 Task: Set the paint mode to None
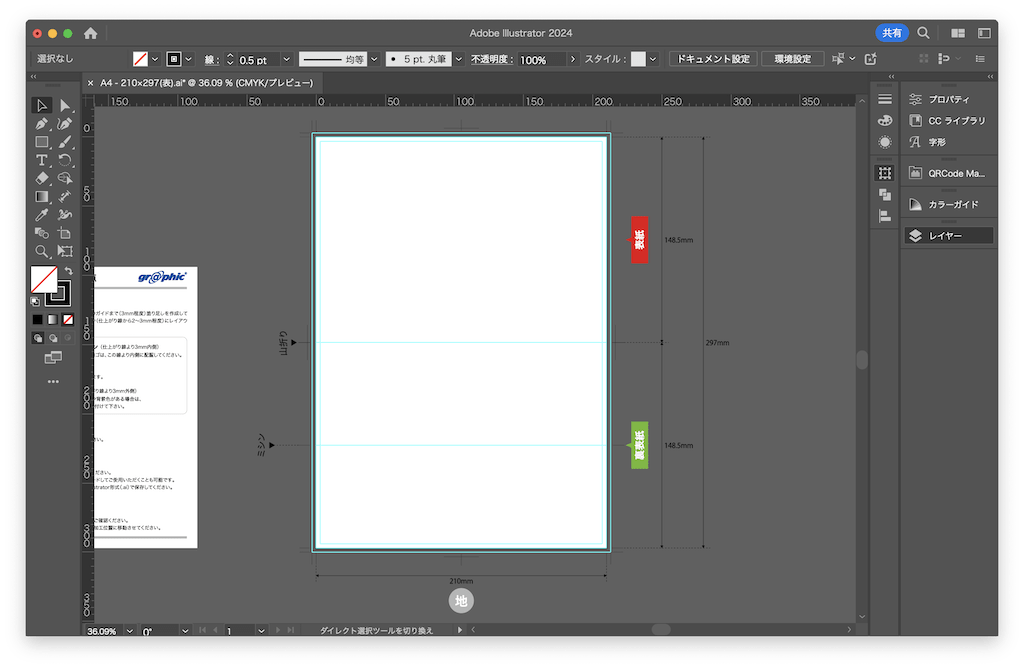click(x=68, y=320)
